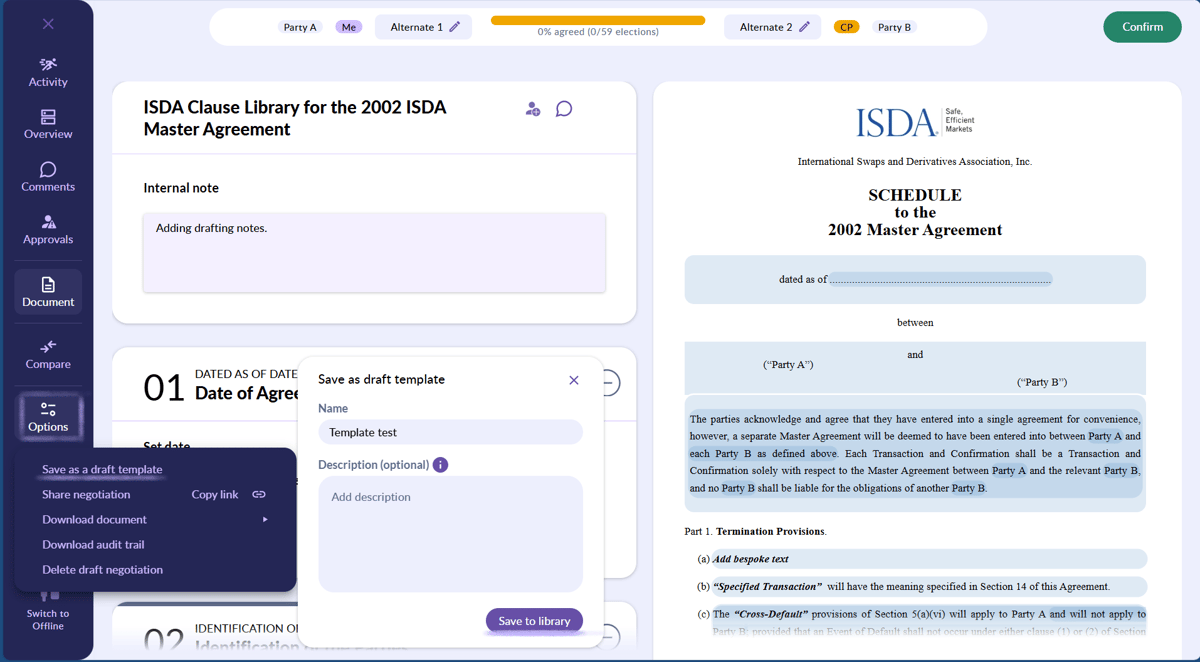
Task: Edit Alternate 1 name with pencil icon
Action: 454,27
